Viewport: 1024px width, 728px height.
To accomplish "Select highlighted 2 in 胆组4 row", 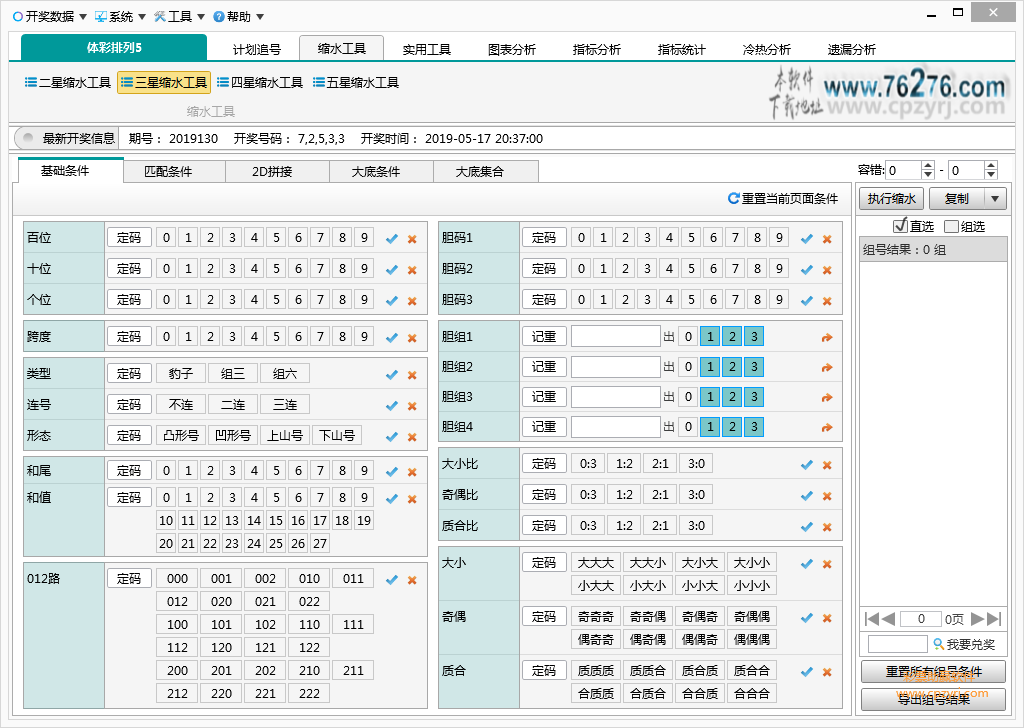I will coord(732,426).
